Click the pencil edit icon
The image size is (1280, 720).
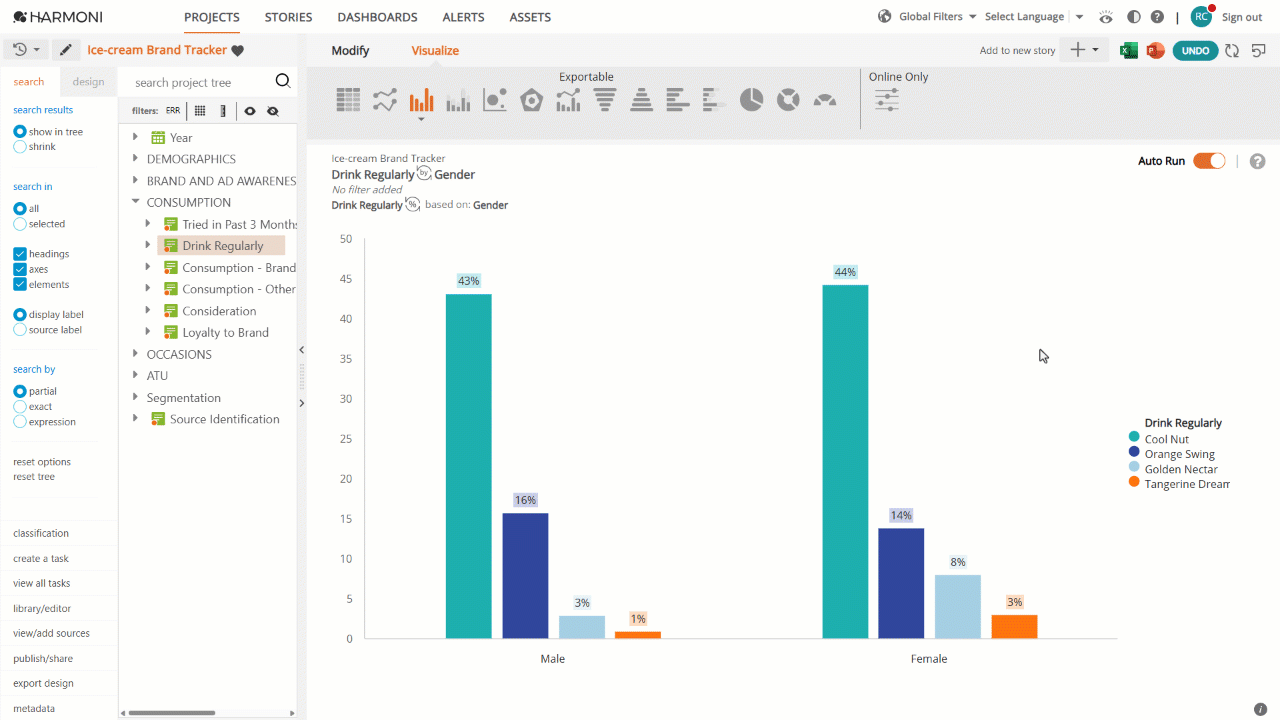coord(66,50)
